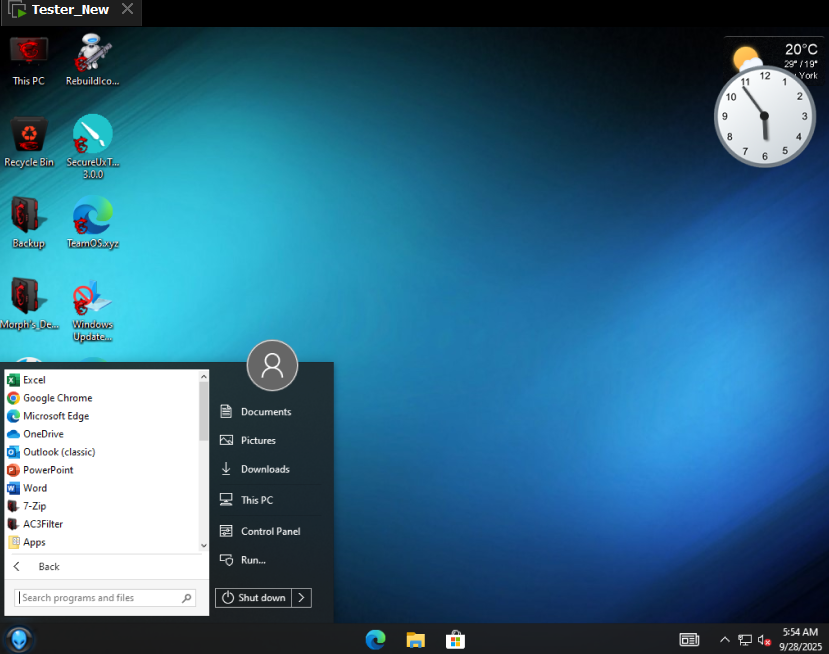Open Run... from the start menu
Screen dimensions: 829x654
pos(252,560)
